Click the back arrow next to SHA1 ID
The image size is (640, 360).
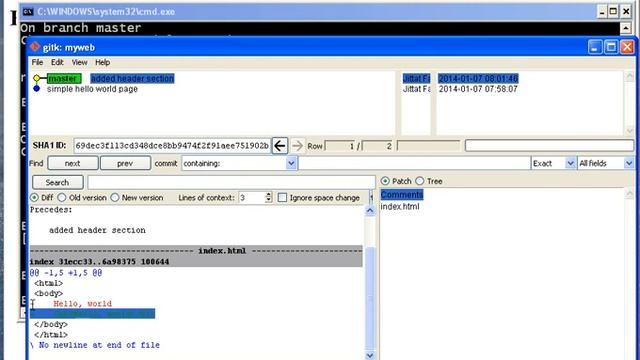coord(280,146)
